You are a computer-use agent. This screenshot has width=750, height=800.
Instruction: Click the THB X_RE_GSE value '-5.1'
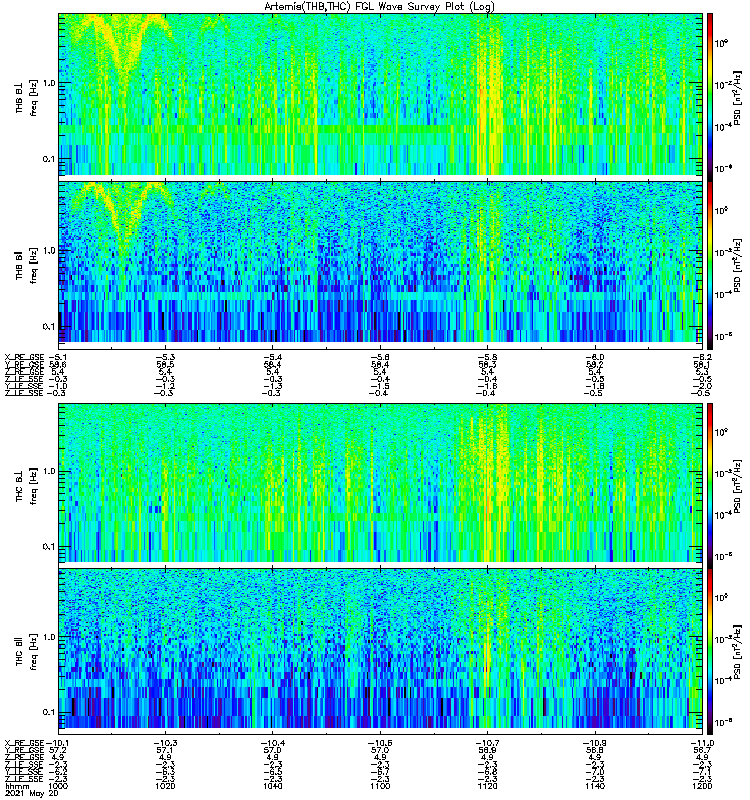coord(58,357)
